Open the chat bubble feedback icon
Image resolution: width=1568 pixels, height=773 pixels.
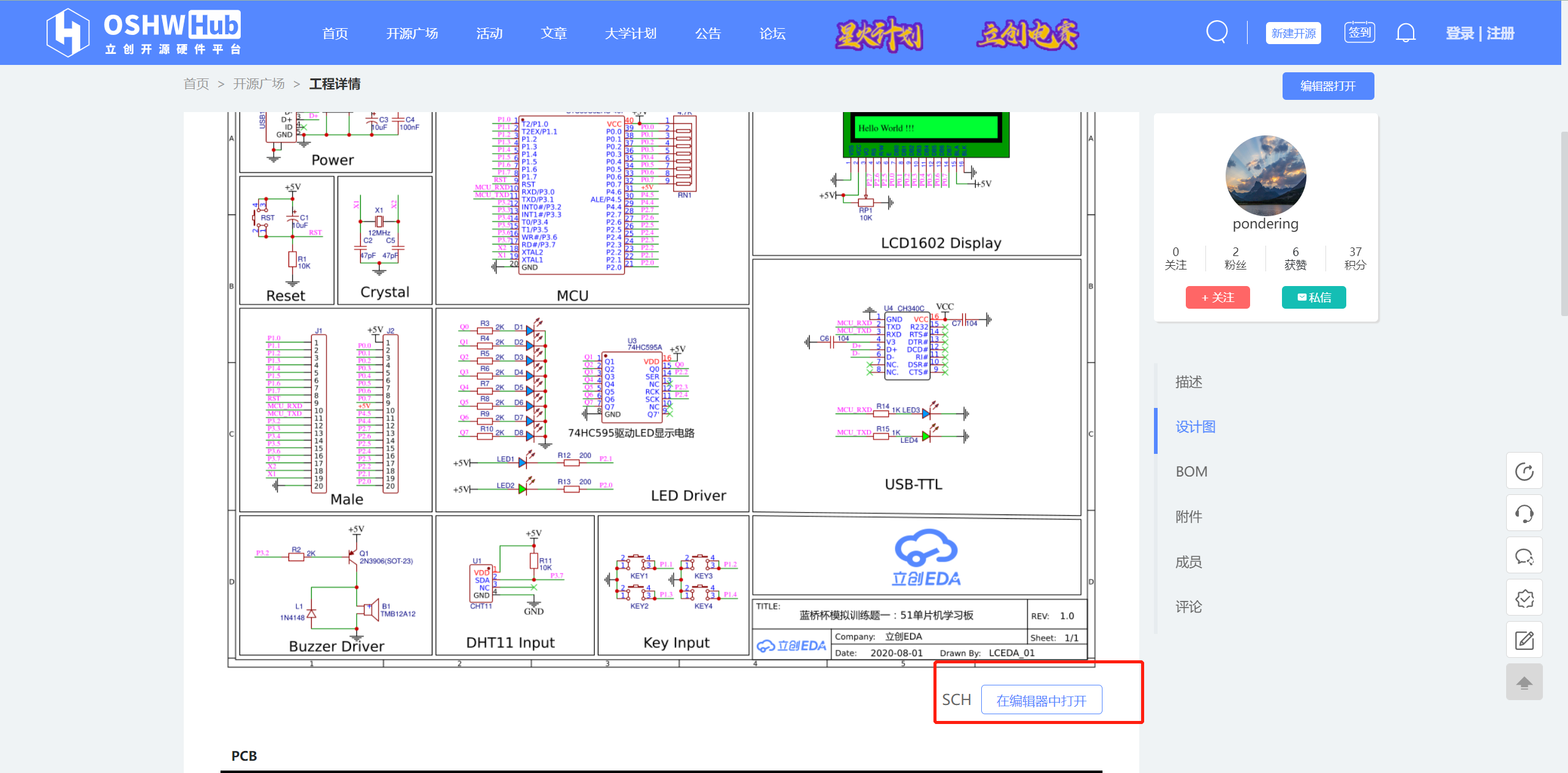(x=1524, y=556)
